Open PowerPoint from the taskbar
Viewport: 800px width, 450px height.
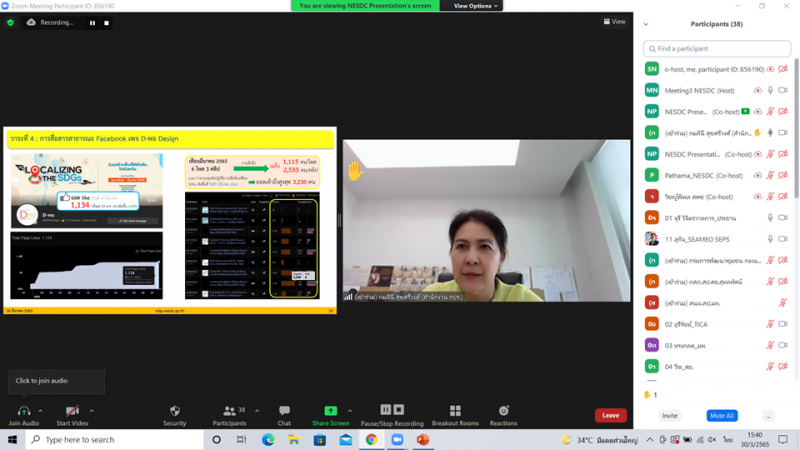tap(423, 439)
